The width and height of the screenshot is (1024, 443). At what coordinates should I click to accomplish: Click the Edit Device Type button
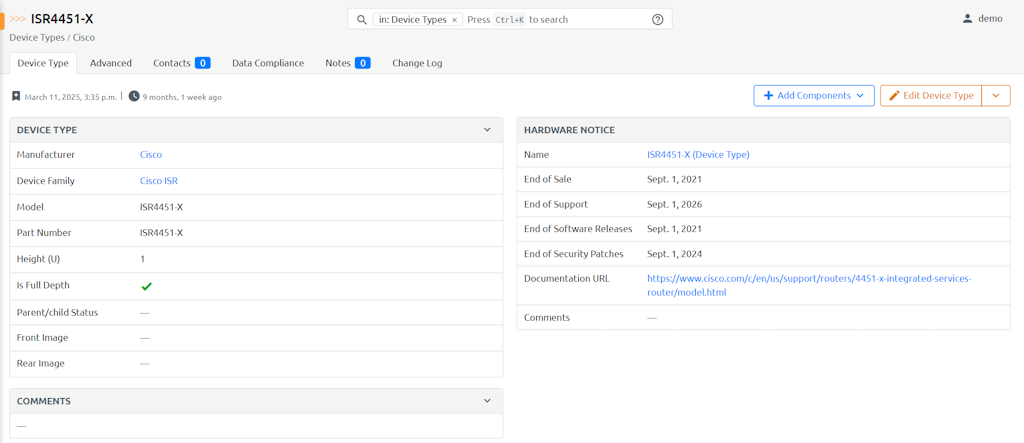pos(930,96)
